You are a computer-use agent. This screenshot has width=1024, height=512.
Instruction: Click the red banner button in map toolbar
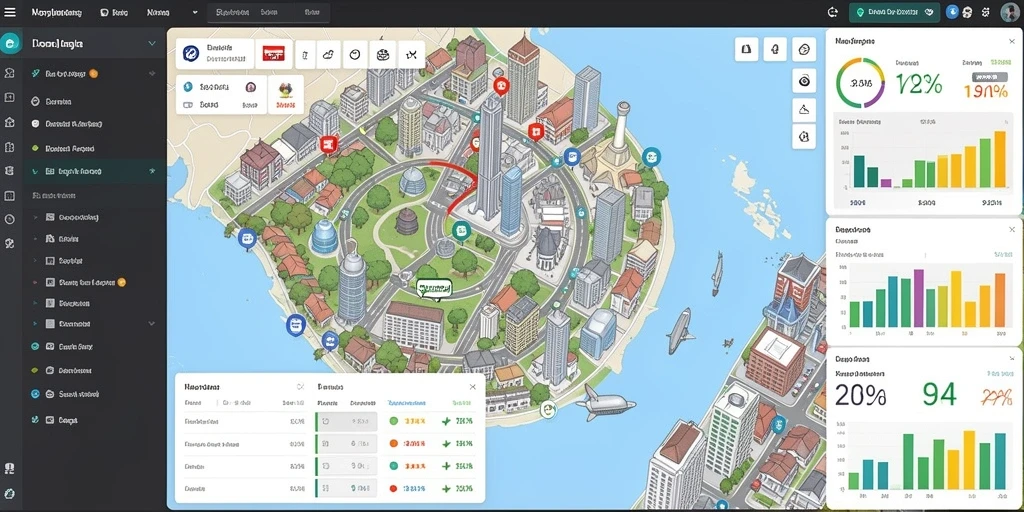coord(274,54)
